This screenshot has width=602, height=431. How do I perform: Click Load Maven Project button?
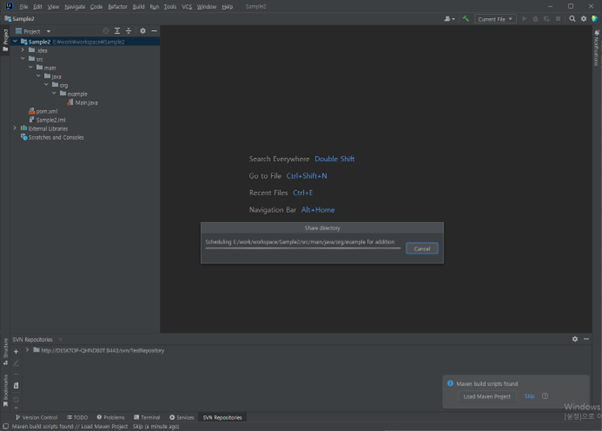pos(487,396)
